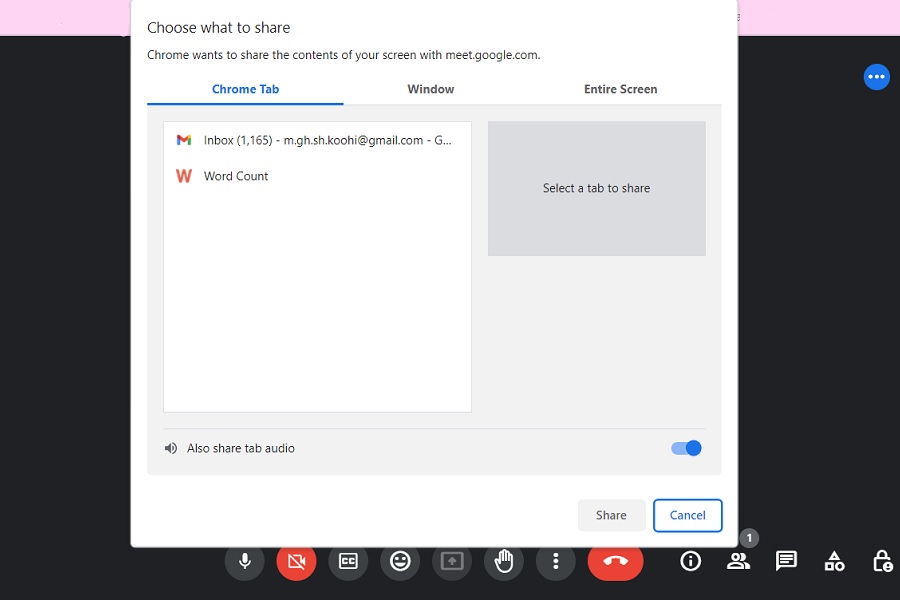The height and width of the screenshot is (600, 900).
Task: Click the present screen icon
Action: (x=452, y=561)
